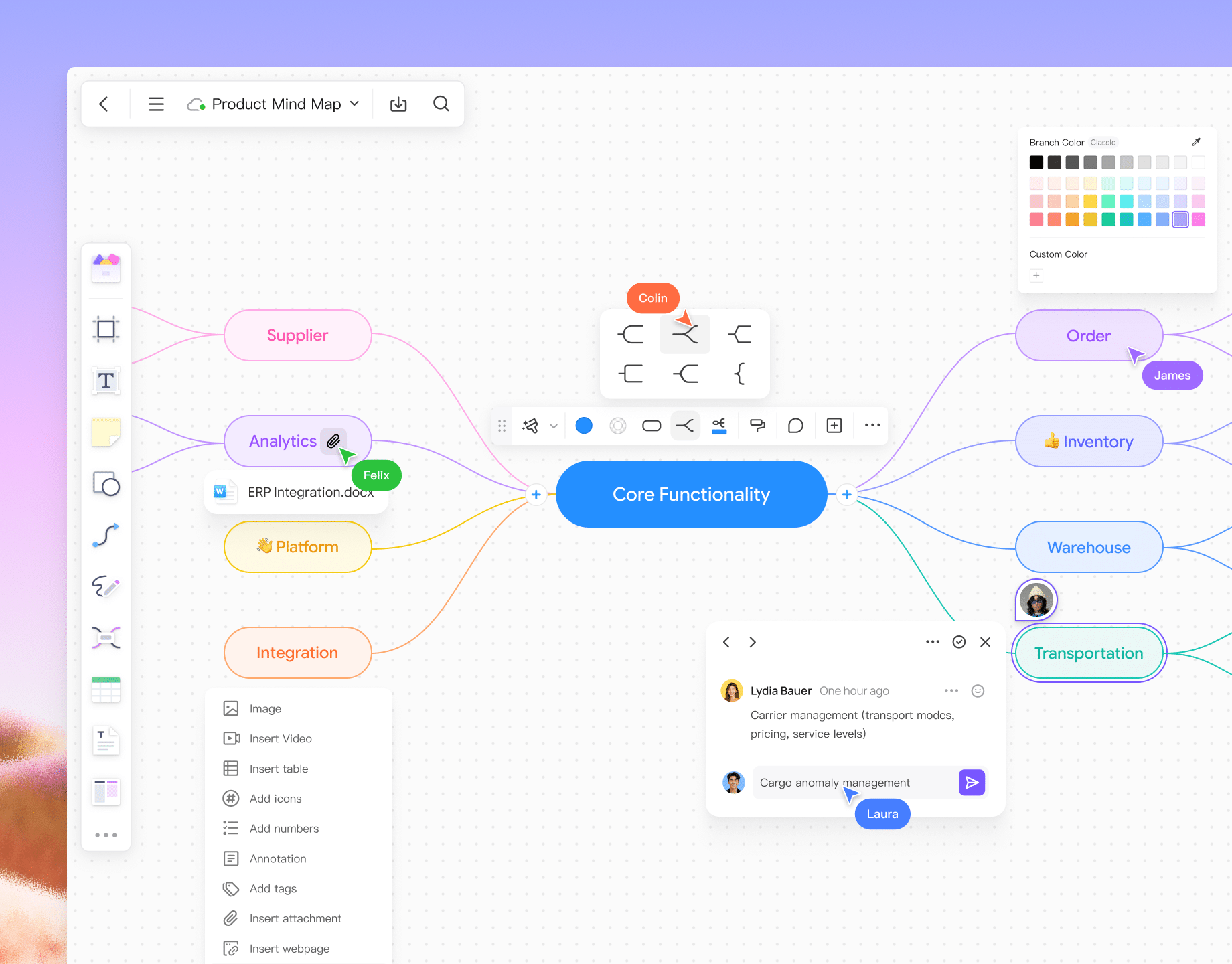
Task: Expand more tools via the sidebar ellipsis
Action: [x=106, y=835]
